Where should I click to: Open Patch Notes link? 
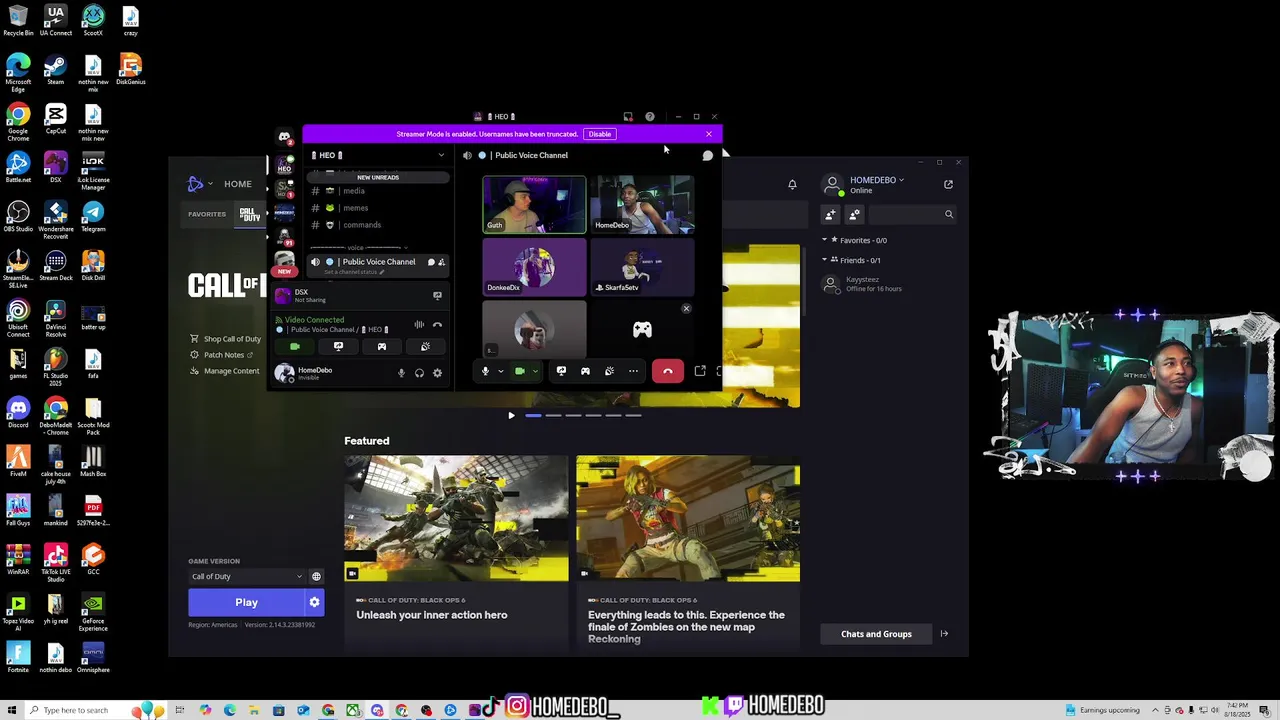224,355
